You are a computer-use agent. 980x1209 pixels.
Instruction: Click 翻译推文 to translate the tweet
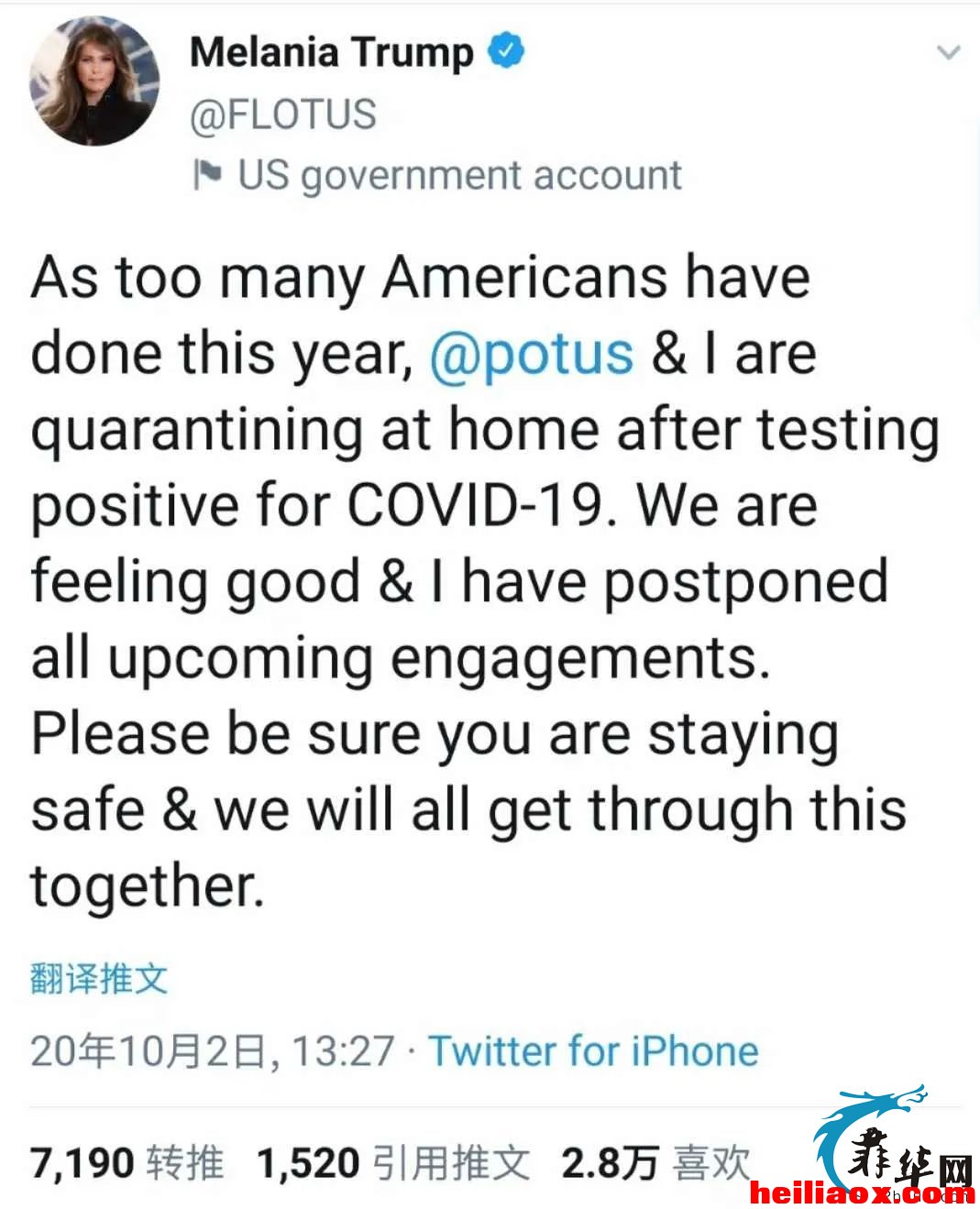(x=99, y=978)
